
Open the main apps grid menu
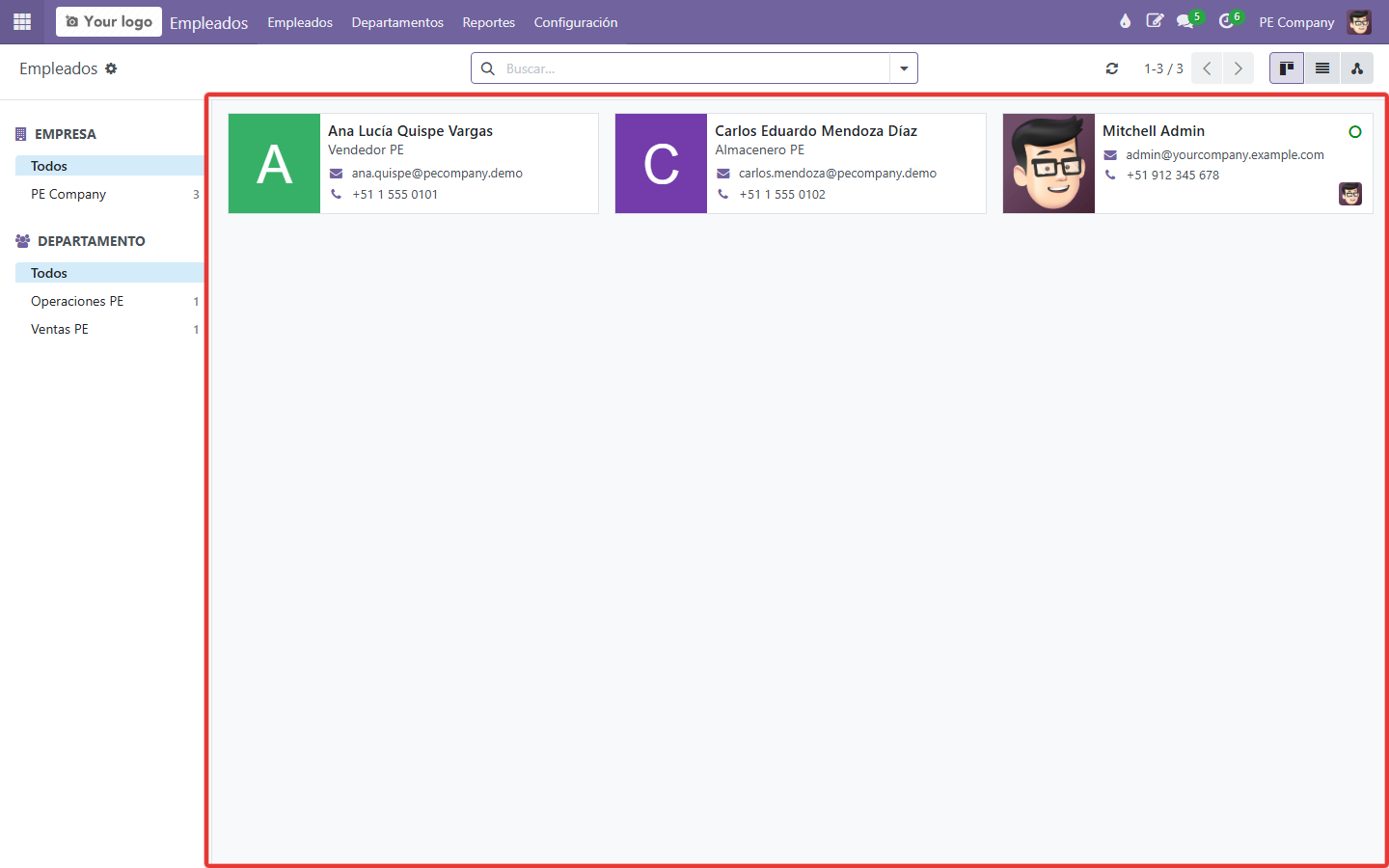coord(22,21)
